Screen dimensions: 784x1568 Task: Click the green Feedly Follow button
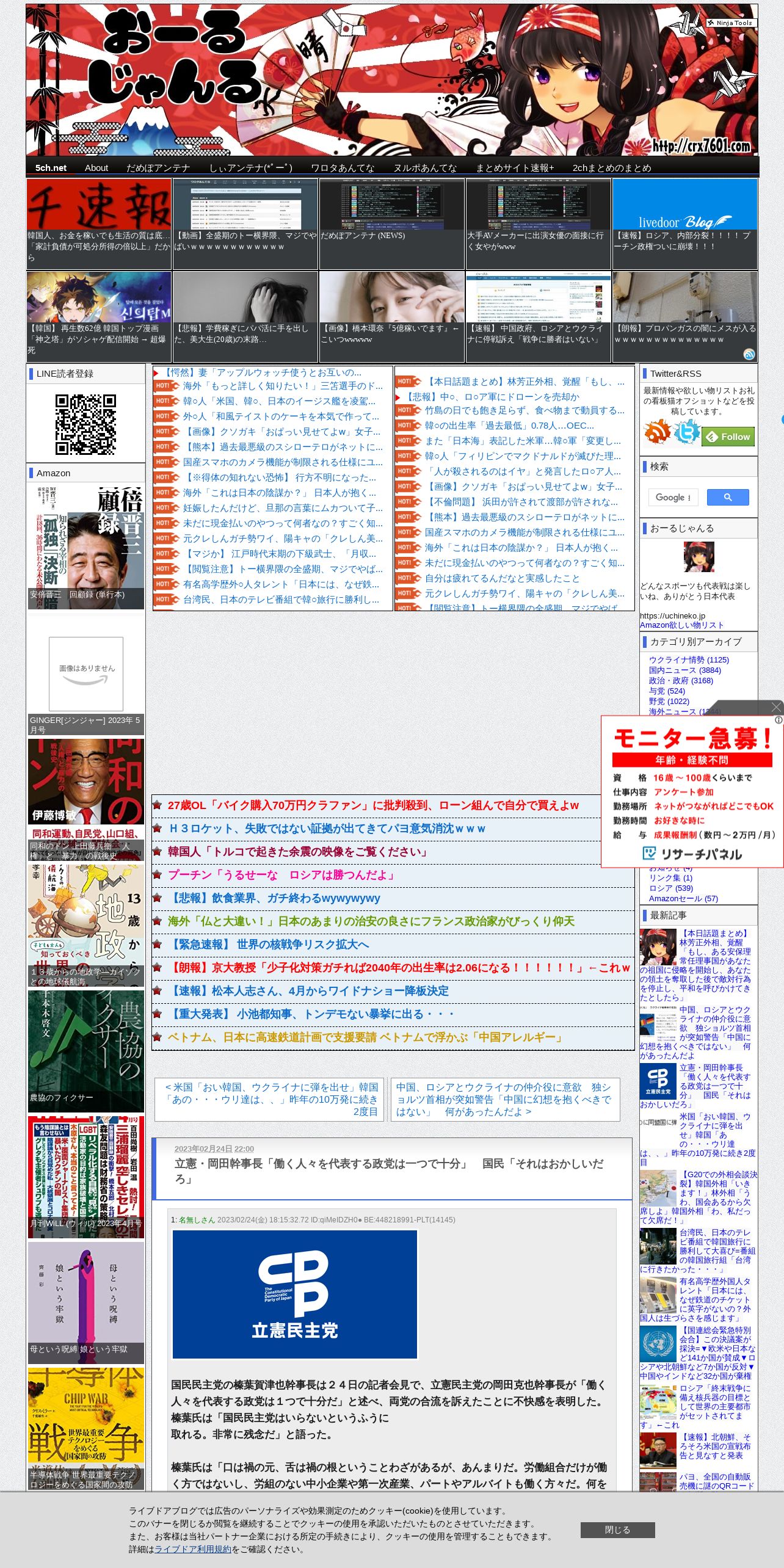[728, 437]
